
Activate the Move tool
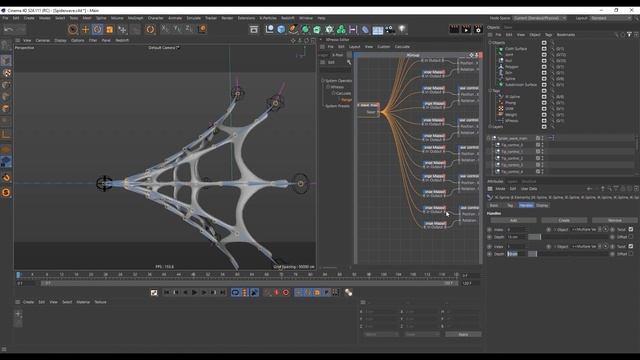pos(85,29)
